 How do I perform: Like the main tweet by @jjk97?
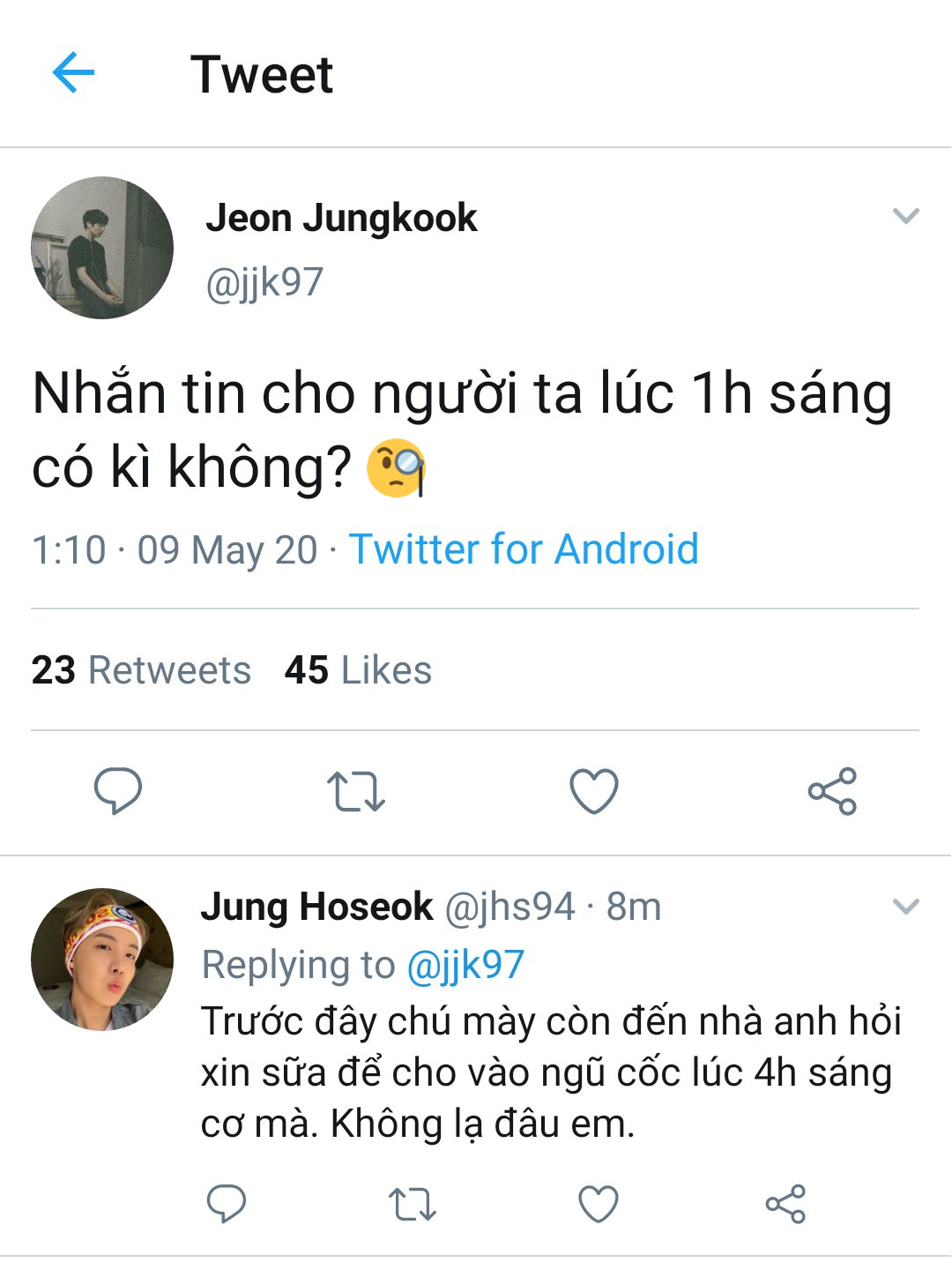tap(594, 791)
